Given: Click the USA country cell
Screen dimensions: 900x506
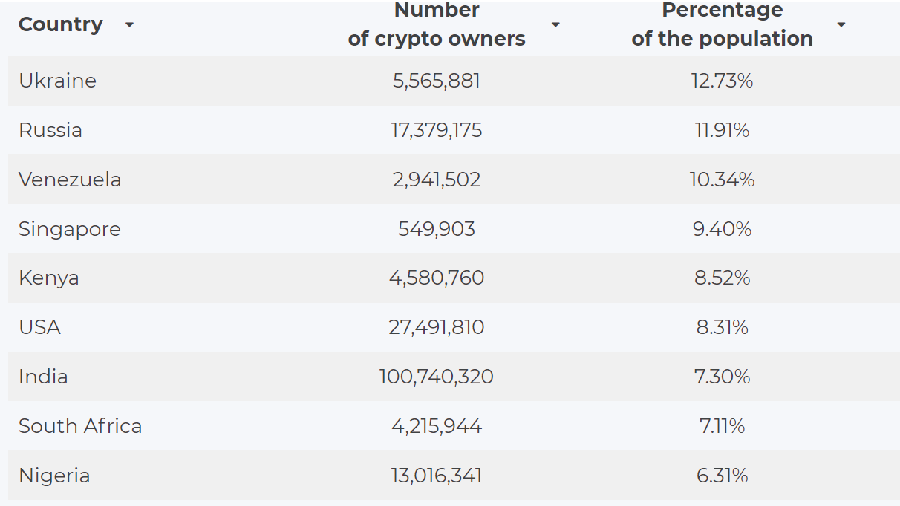Looking at the screenshot, I should click(39, 327).
